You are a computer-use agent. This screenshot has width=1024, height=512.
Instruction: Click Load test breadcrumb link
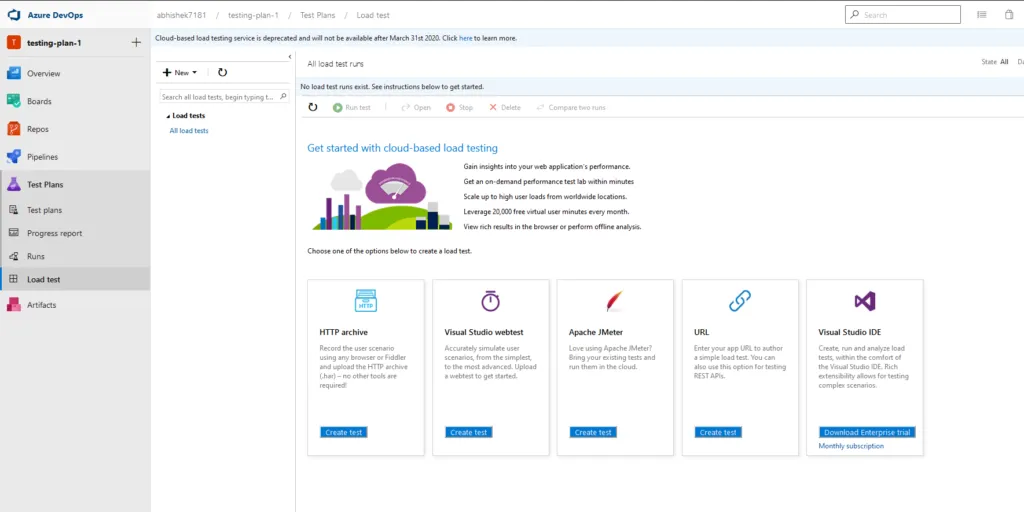(x=373, y=15)
